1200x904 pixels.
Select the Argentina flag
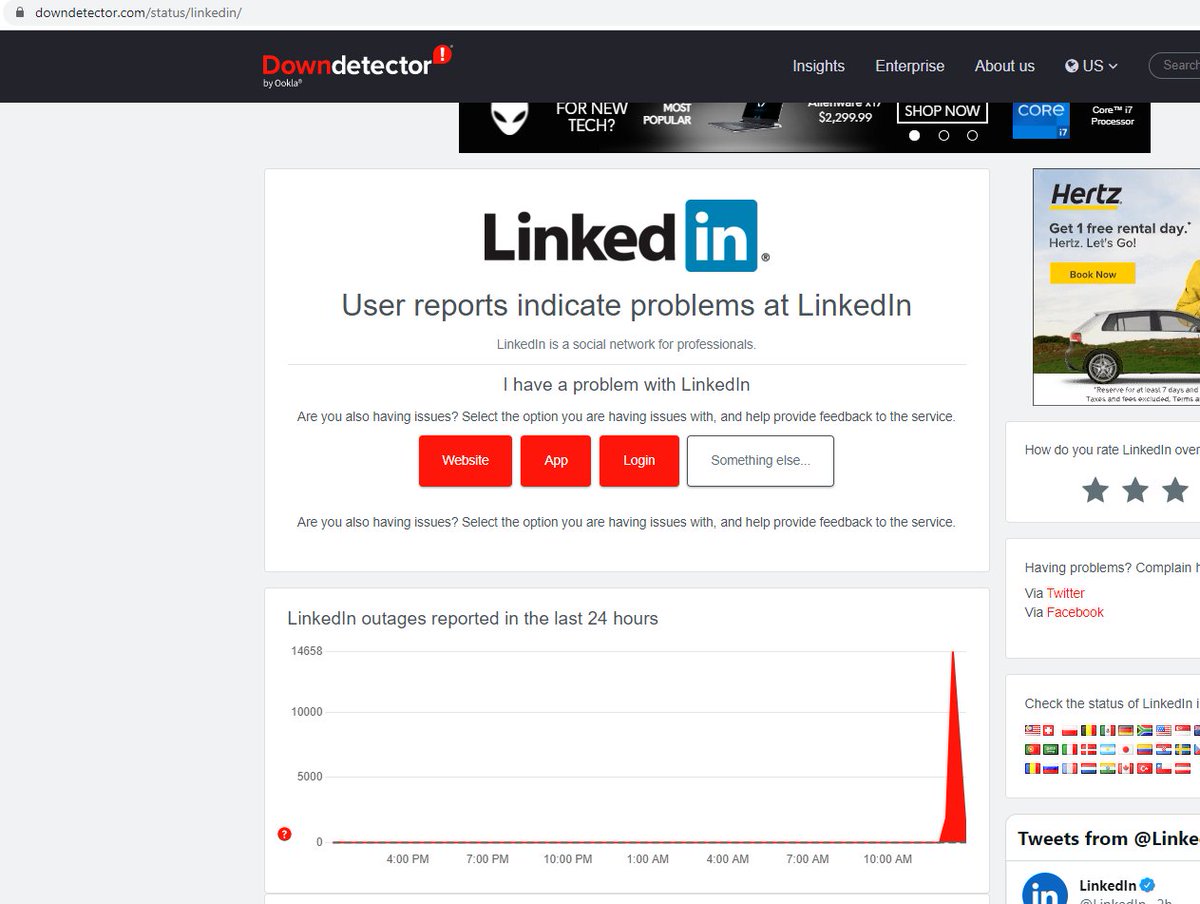(1108, 749)
